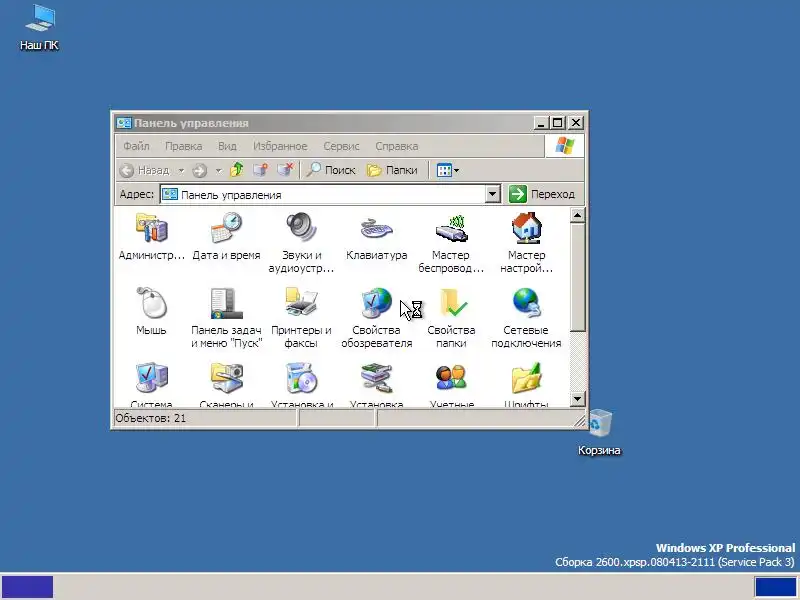
Task: Open the Вид menu
Action: (227, 146)
